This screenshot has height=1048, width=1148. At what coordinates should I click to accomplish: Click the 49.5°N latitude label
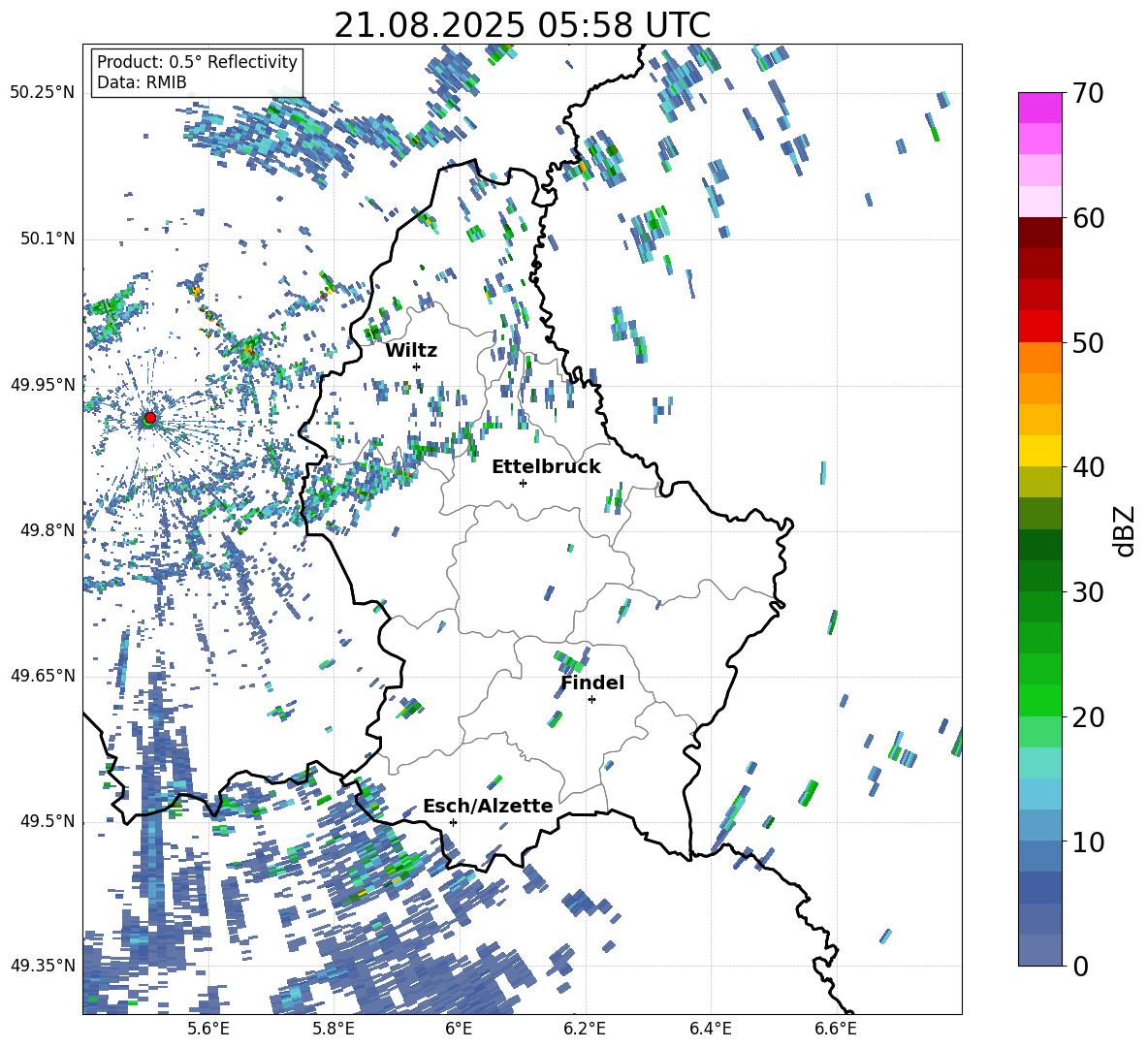(x=48, y=821)
